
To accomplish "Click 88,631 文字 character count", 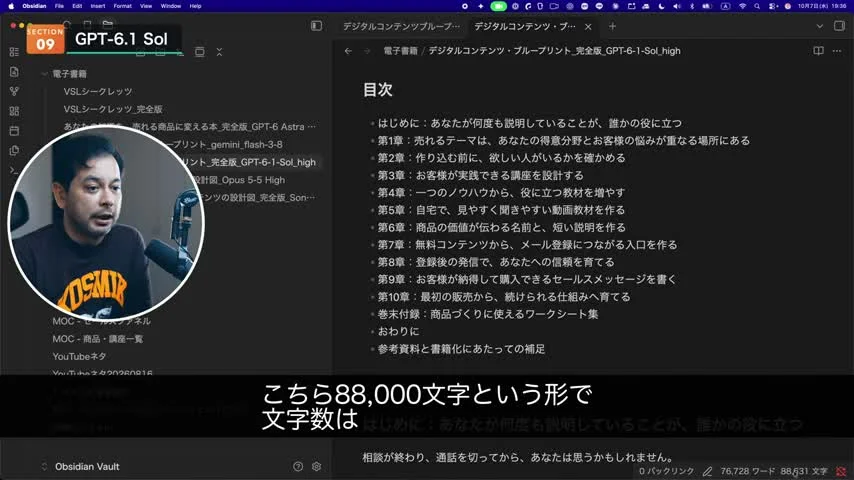I will pyautogui.click(x=804, y=471).
